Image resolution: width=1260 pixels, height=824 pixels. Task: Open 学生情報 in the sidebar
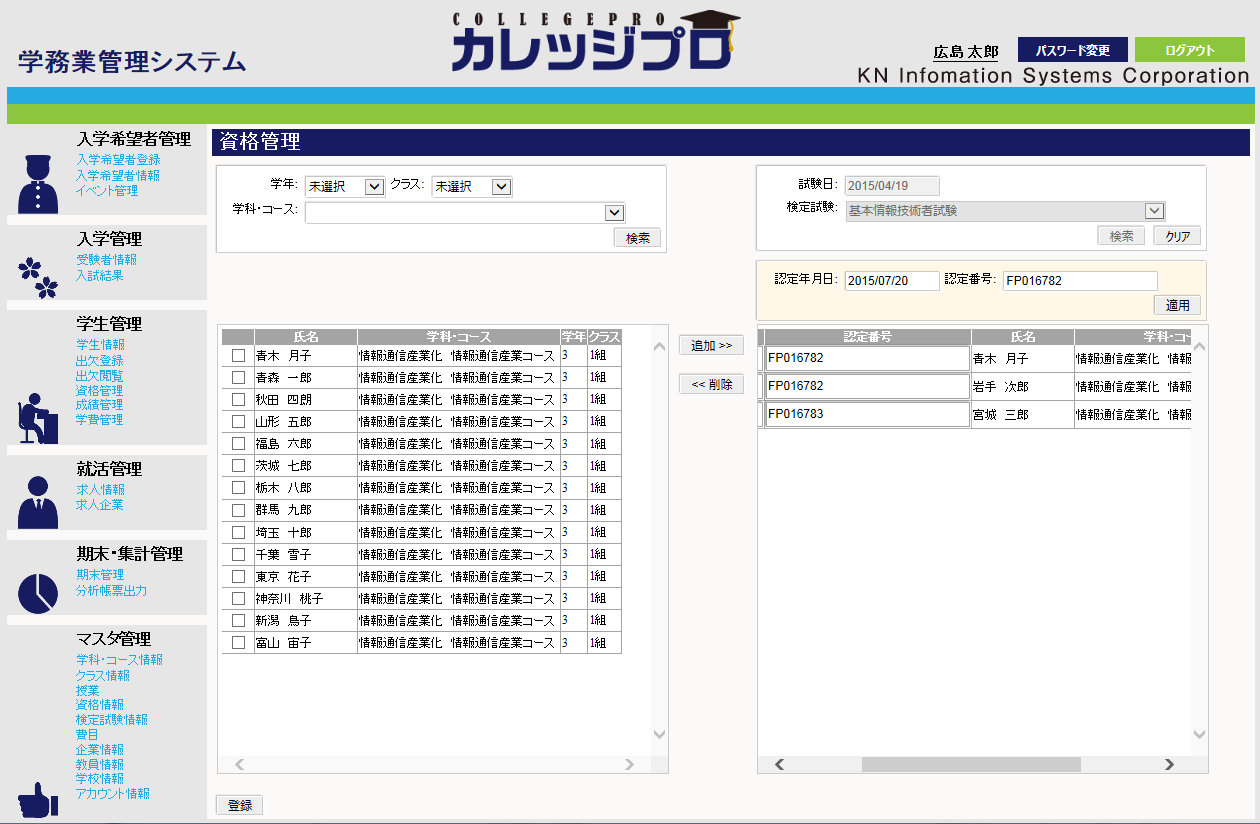100,345
